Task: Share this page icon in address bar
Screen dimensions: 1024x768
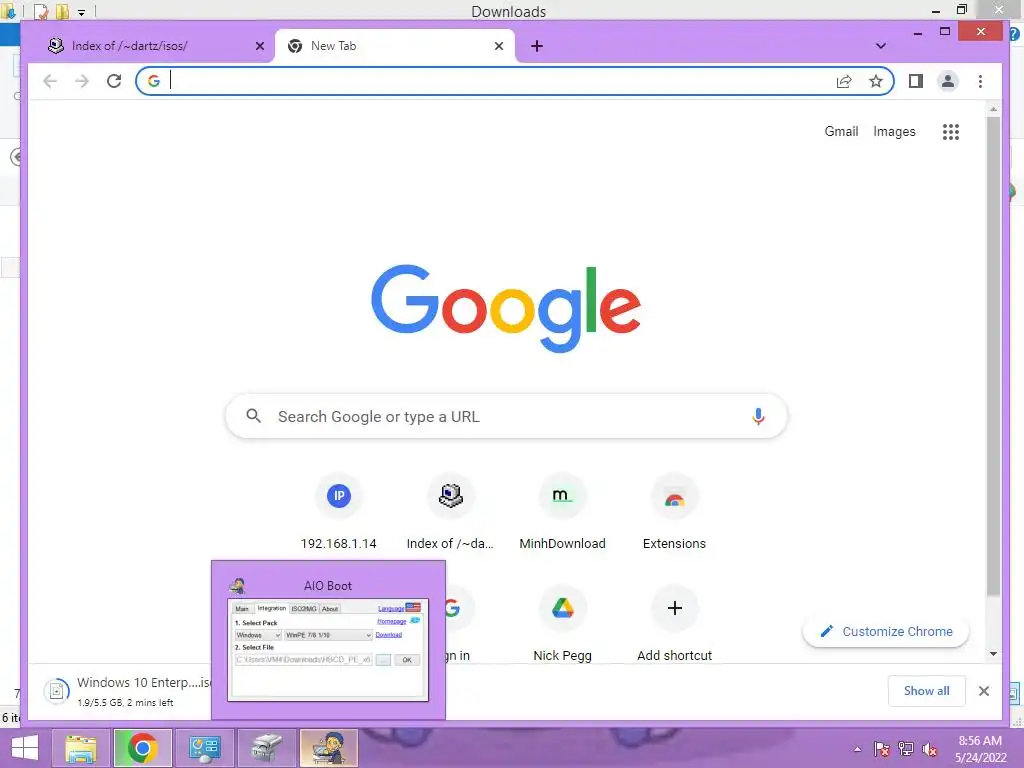Action: [844, 81]
